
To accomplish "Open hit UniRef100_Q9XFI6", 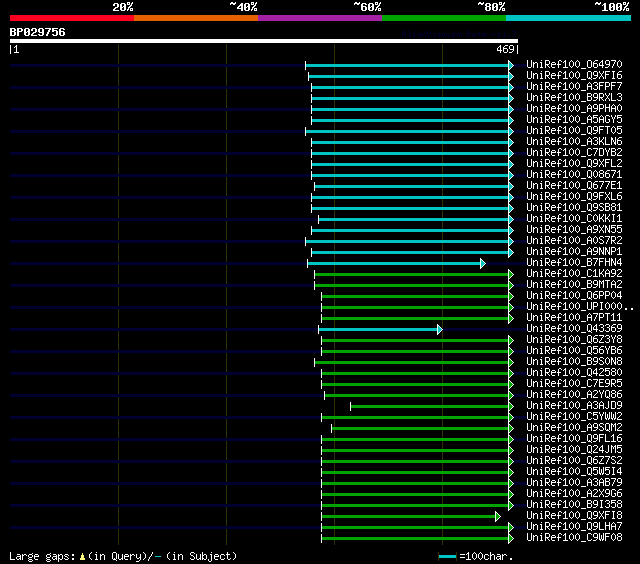I will point(574,75).
